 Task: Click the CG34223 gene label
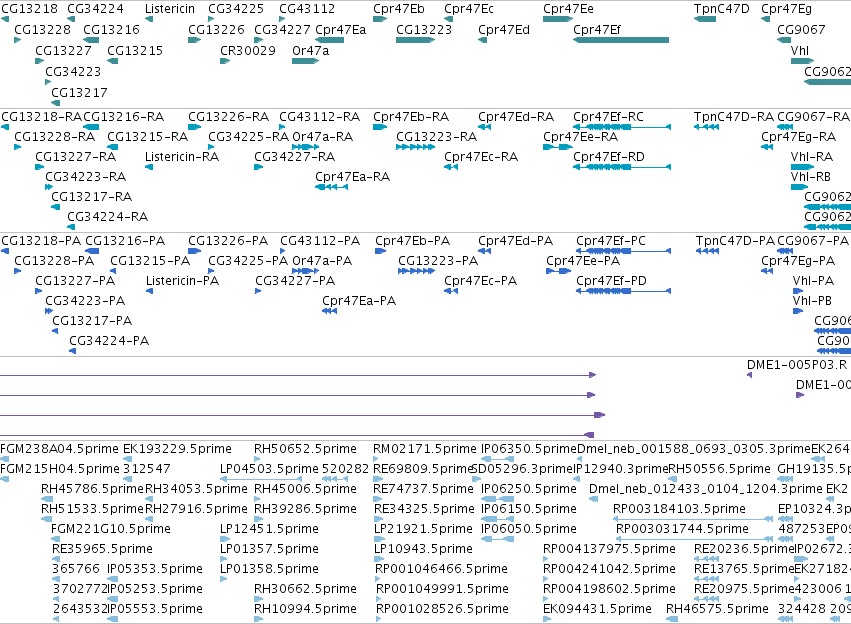[73, 72]
